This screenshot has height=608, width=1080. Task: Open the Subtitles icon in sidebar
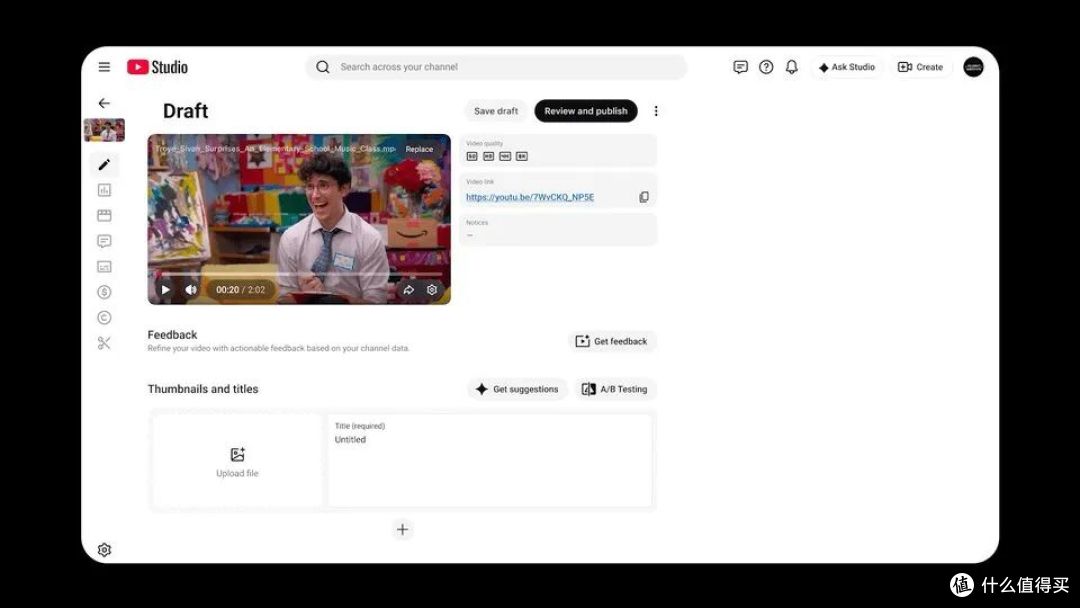(104, 266)
